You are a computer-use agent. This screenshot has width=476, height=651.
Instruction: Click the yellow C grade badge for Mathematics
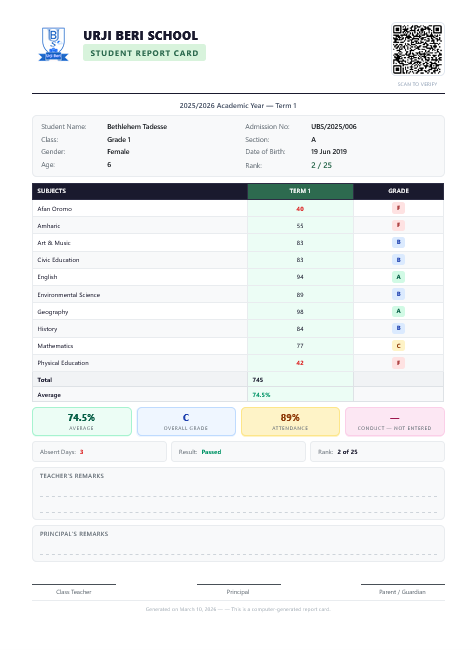pos(398,346)
